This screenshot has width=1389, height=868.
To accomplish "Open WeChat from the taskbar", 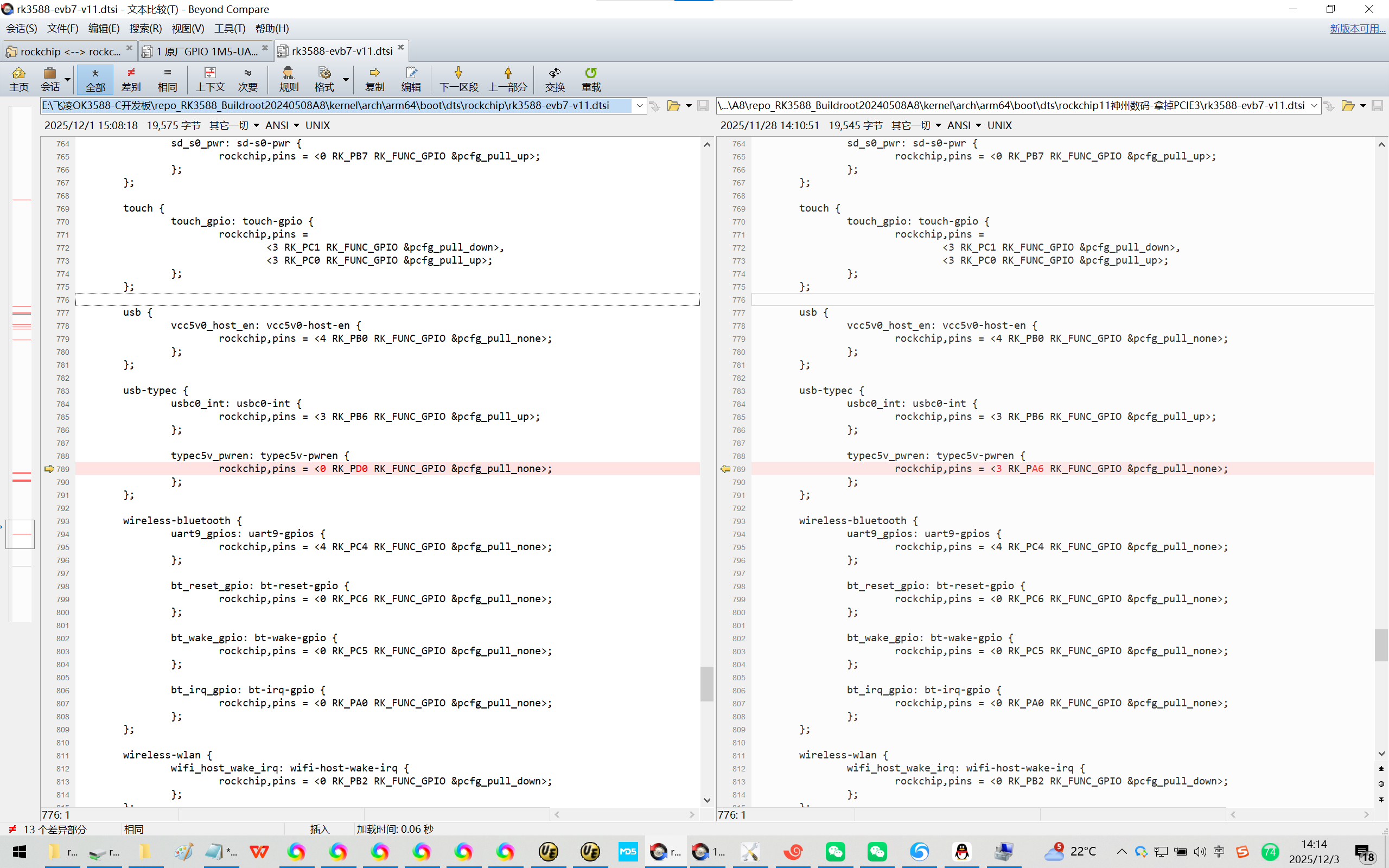I will click(x=835, y=851).
